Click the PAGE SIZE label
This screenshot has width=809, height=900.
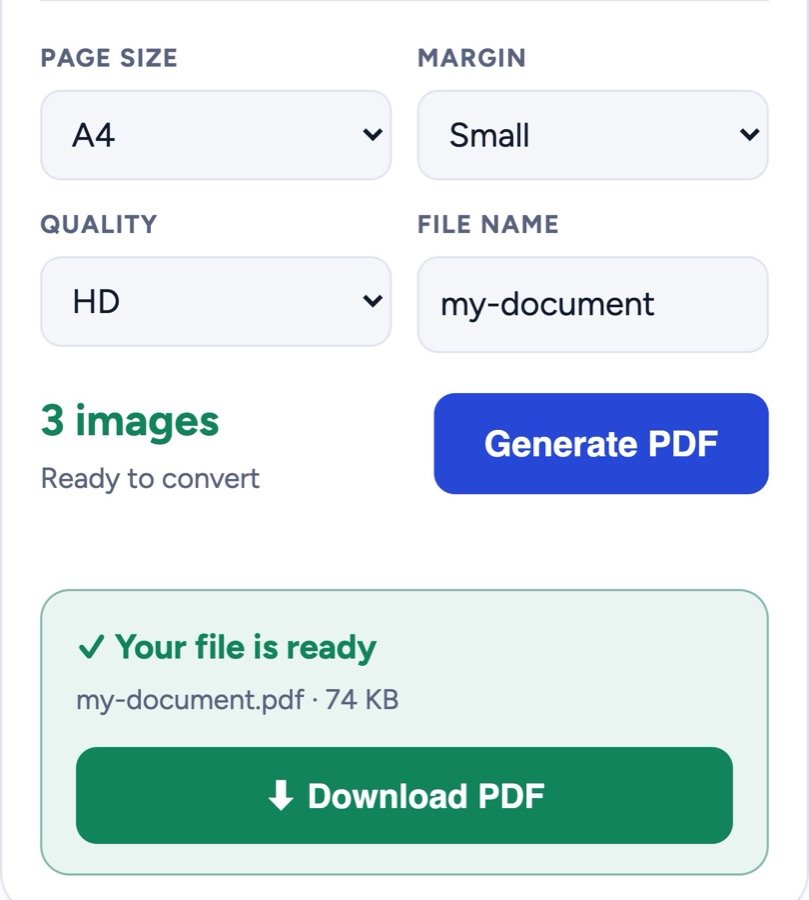point(109,58)
